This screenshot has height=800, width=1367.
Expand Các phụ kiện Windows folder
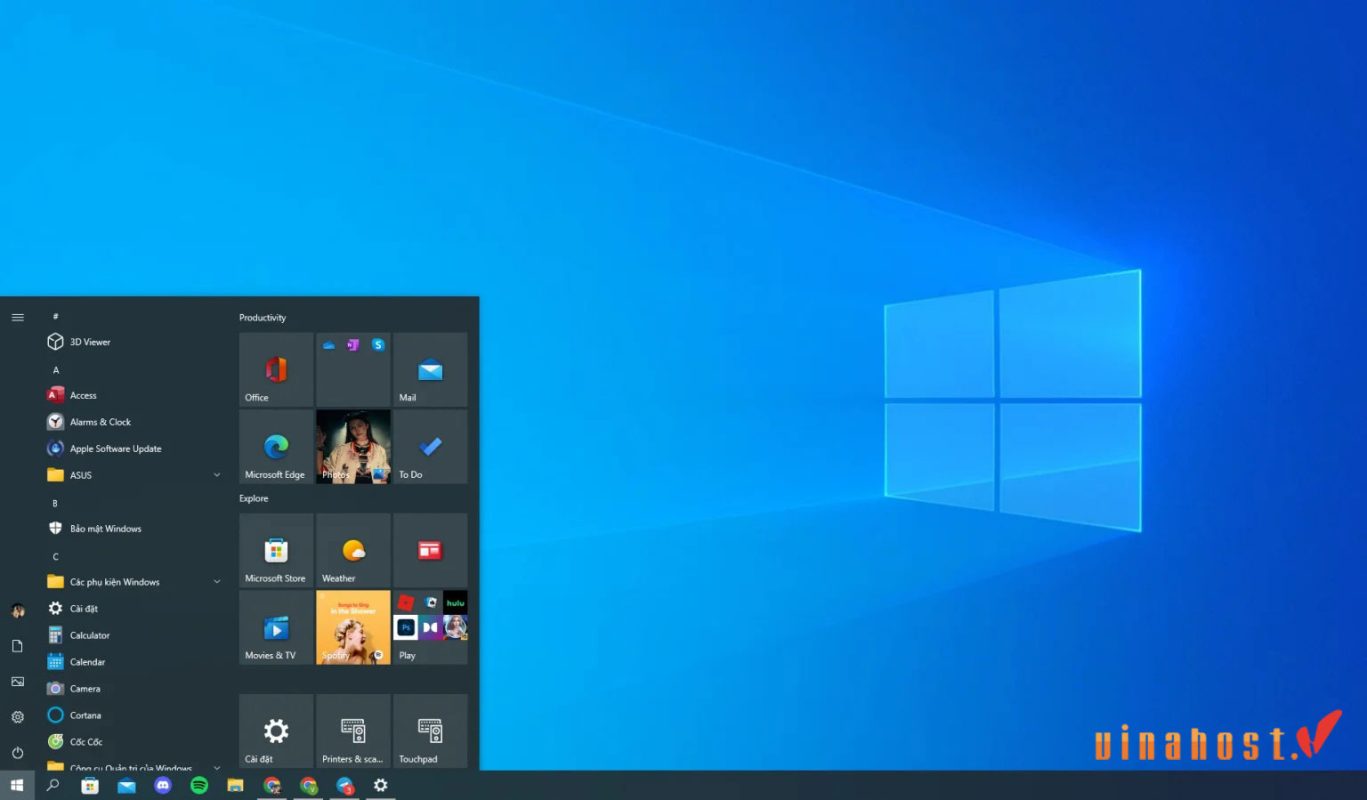click(215, 581)
